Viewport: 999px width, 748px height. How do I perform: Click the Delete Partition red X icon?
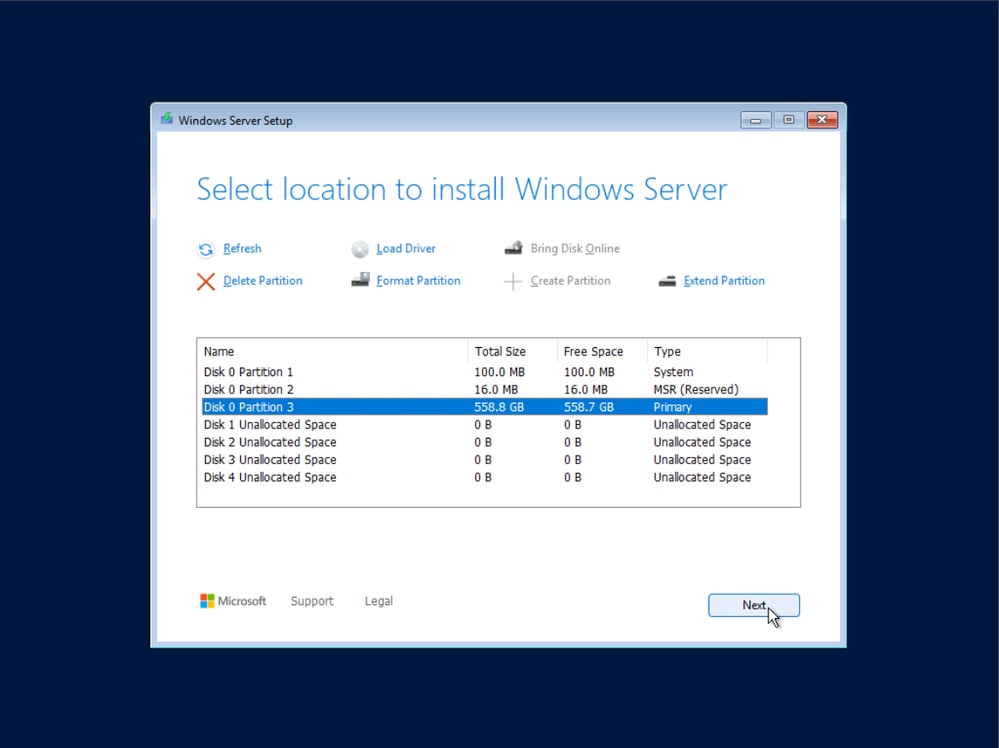click(x=205, y=281)
